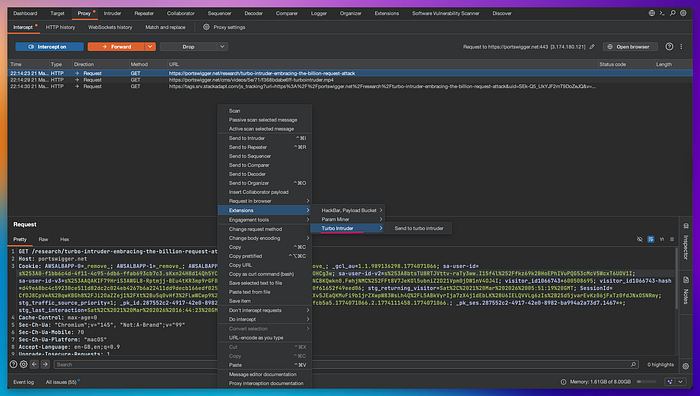The height and width of the screenshot is (396, 700).
Task: Adjust the memory usage slider in status bar
Action: coord(646,382)
